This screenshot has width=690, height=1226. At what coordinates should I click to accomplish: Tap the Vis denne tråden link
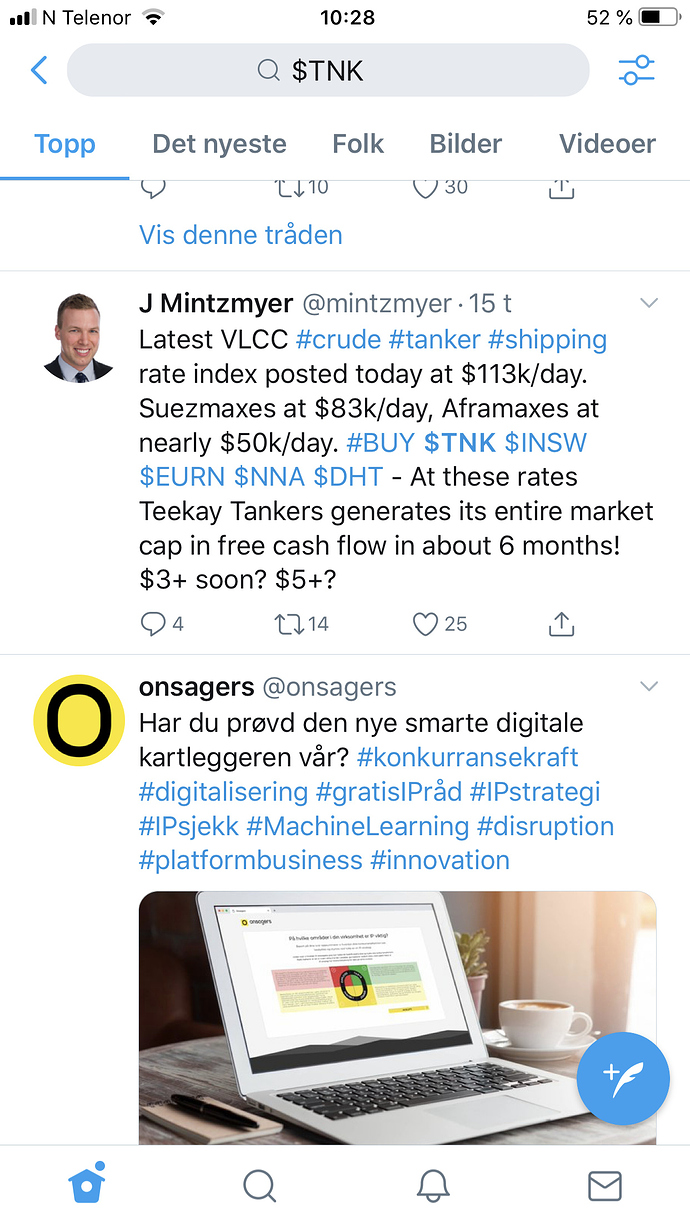pos(240,235)
